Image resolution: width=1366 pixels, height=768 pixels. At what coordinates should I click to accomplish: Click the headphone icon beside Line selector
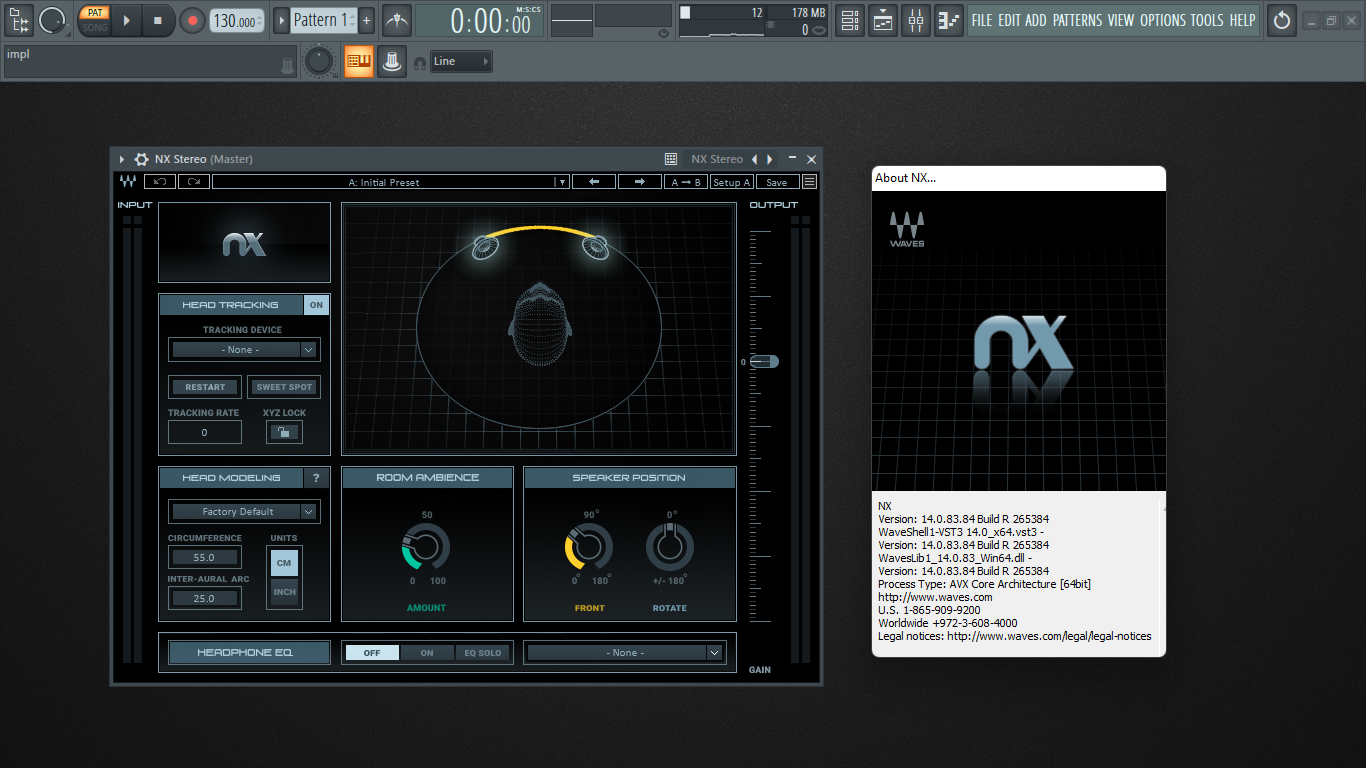pos(420,63)
